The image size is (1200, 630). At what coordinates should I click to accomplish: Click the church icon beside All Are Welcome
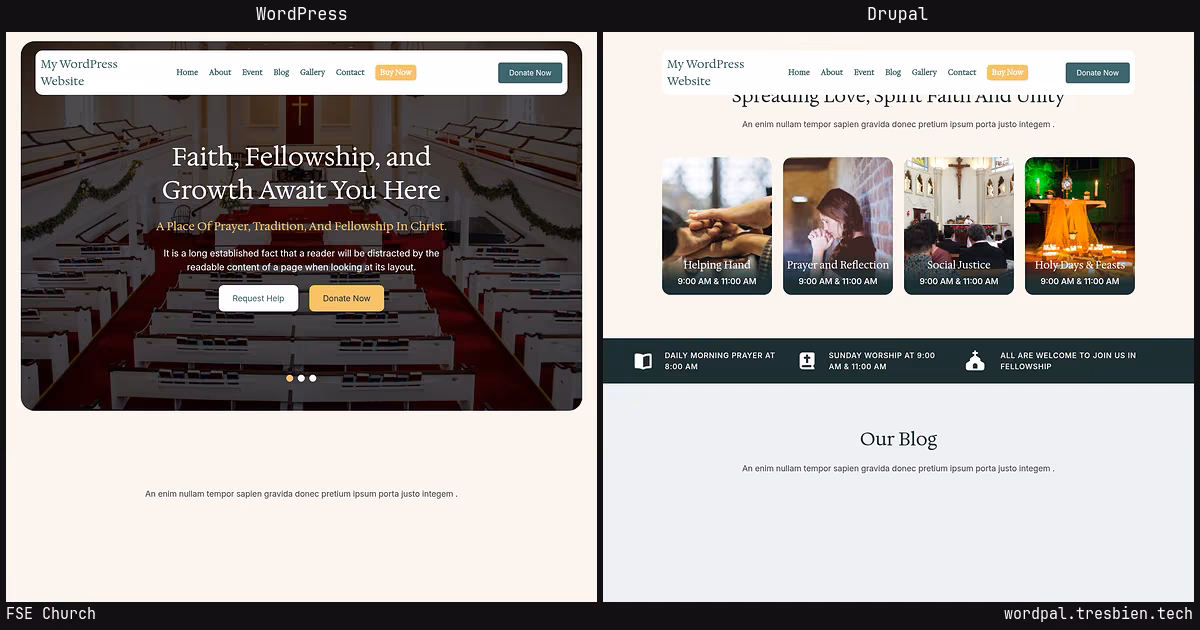pyautogui.click(x=975, y=361)
